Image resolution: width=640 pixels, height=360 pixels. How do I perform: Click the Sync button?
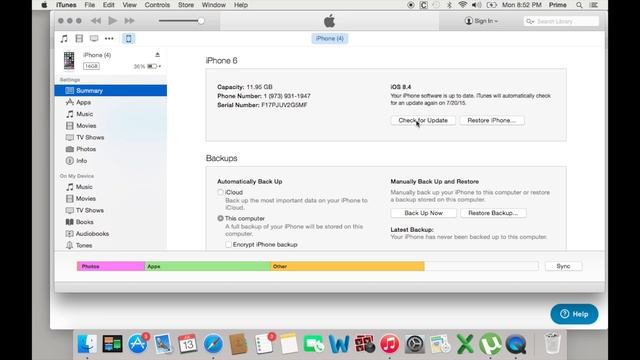(x=563, y=266)
